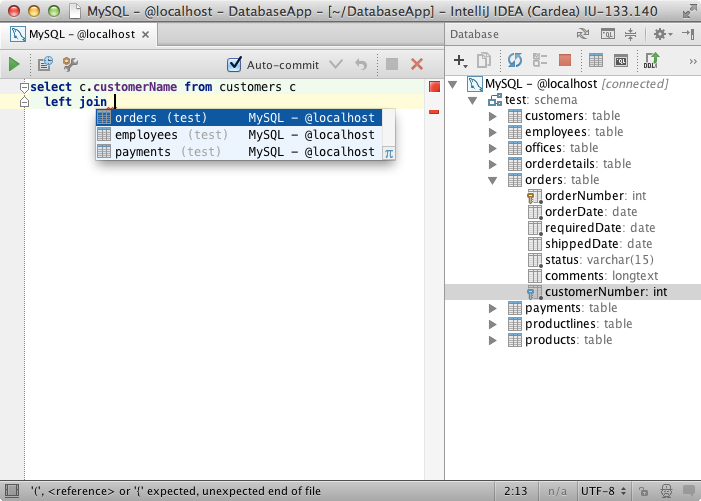Click the red X cancel icon
This screenshot has height=501, width=701.
[417, 64]
